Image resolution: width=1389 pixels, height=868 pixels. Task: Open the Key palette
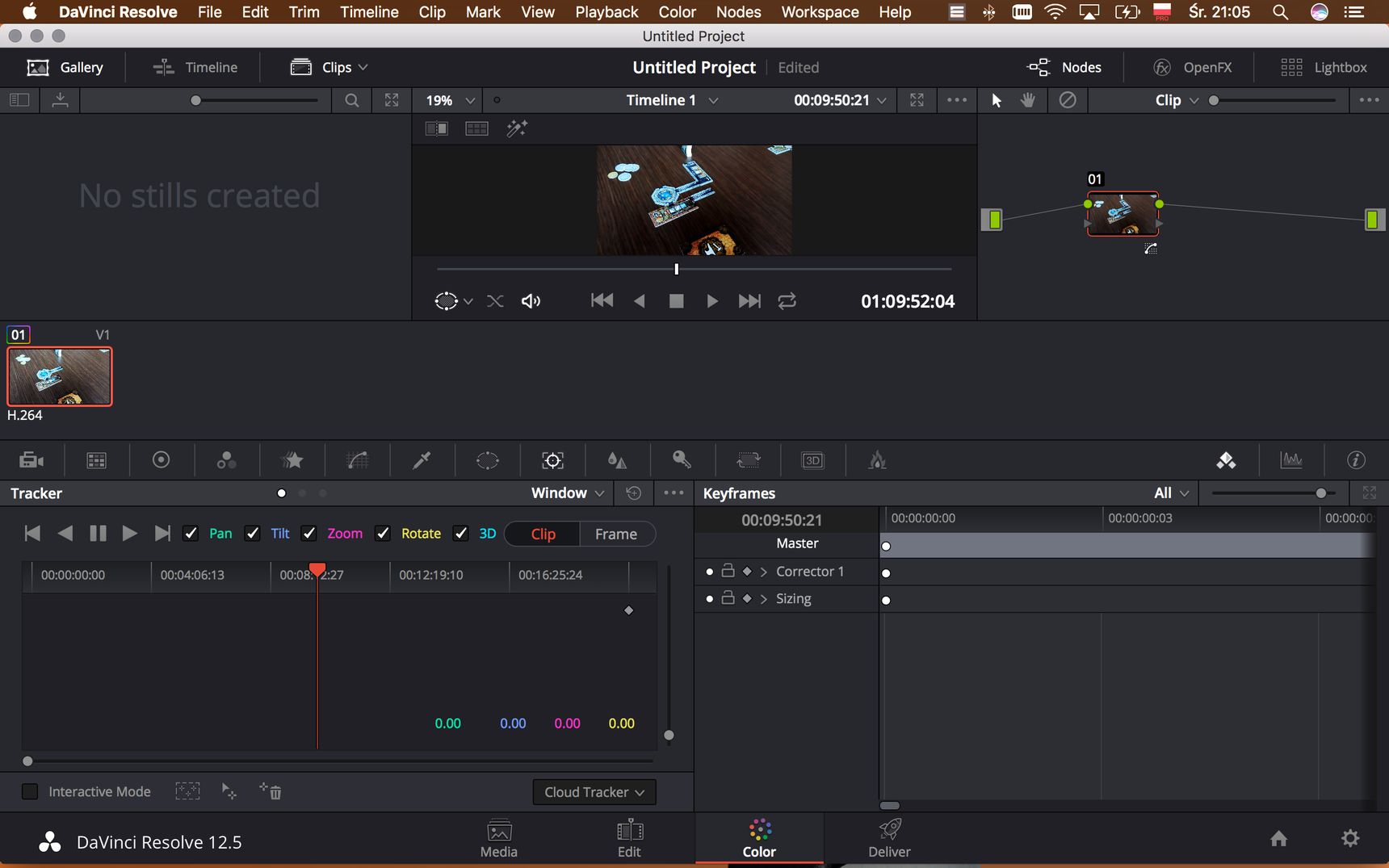tap(682, 460)
